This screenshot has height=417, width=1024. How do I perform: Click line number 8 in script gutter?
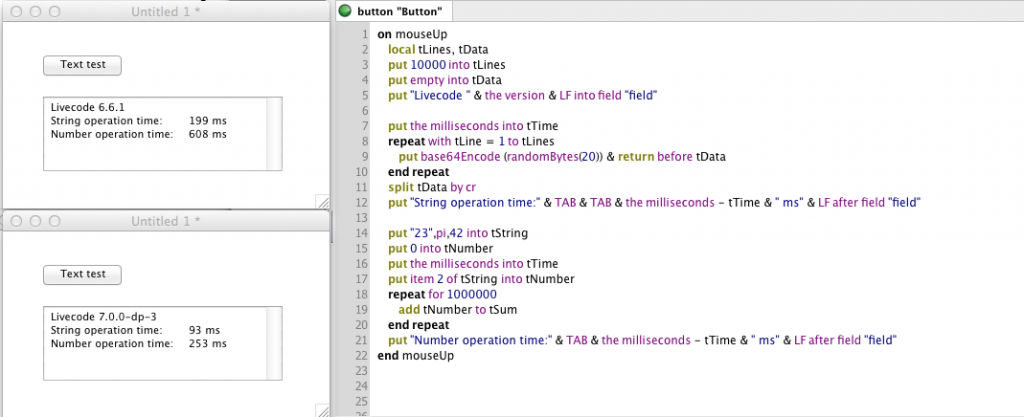tap(366, 141)
